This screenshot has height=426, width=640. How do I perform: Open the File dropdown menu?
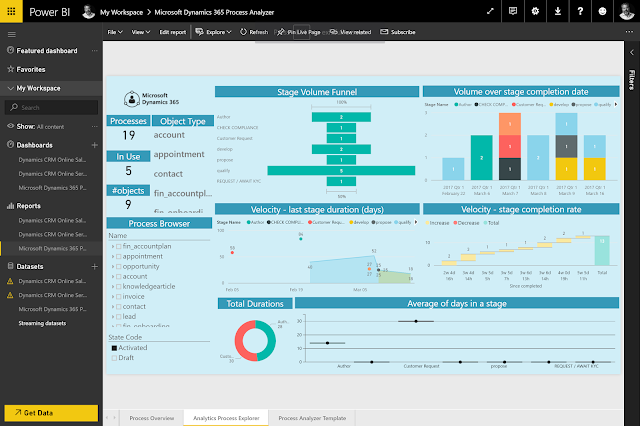(x=115, y=32)
